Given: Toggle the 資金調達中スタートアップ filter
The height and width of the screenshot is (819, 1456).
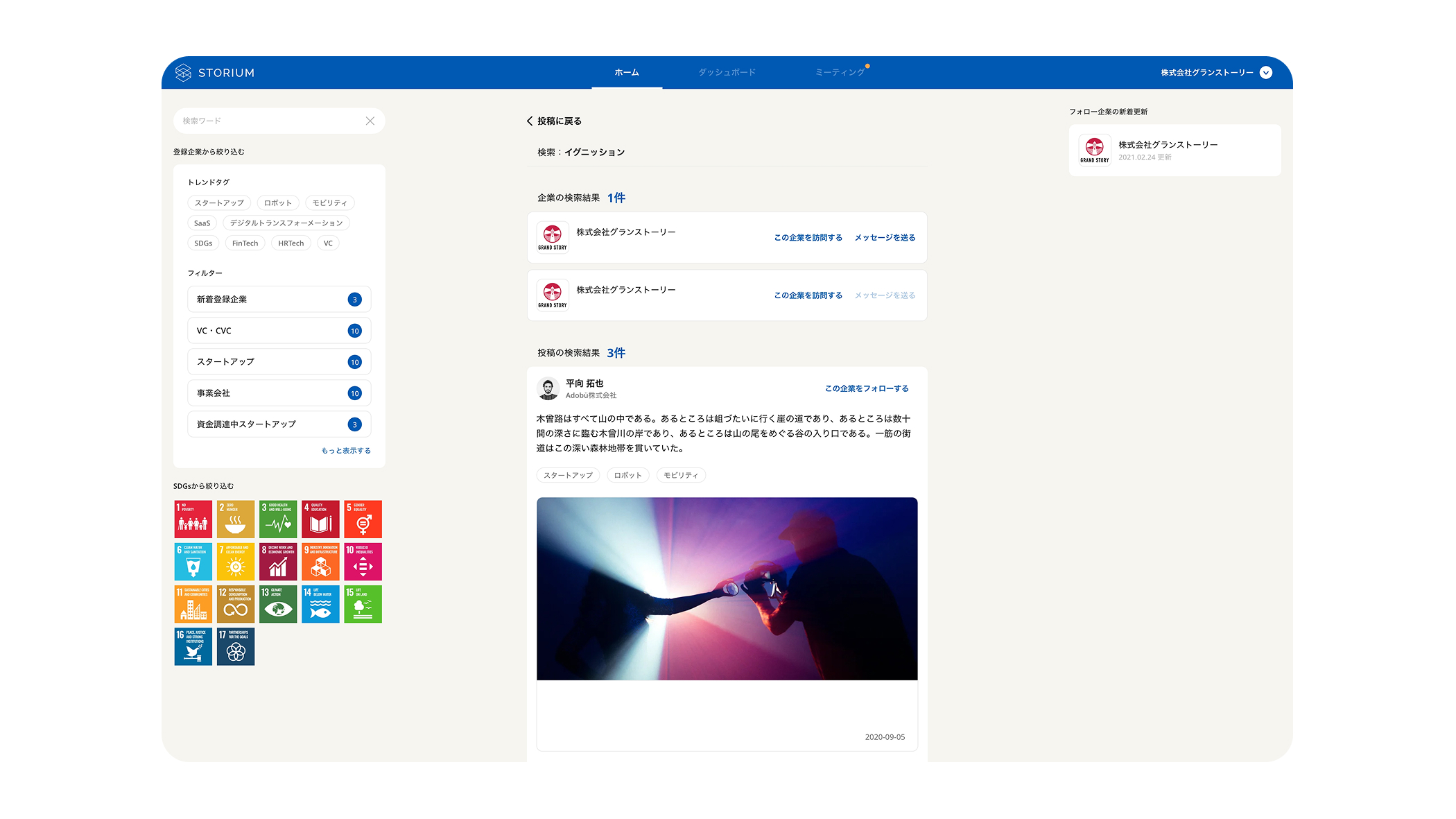Looking at the screenshot, I should pos(279,424).
